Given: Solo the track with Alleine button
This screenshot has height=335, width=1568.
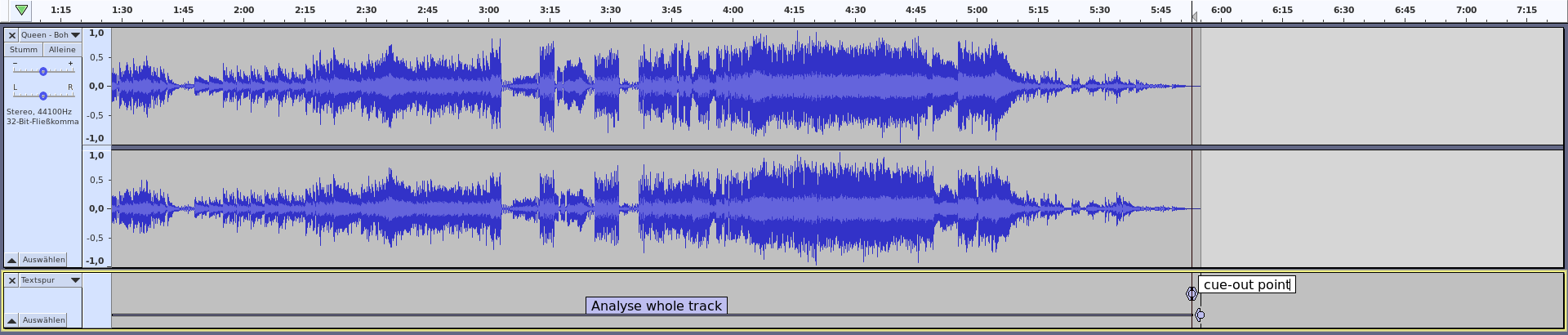Looking at the screenshot, I should 62,50.
